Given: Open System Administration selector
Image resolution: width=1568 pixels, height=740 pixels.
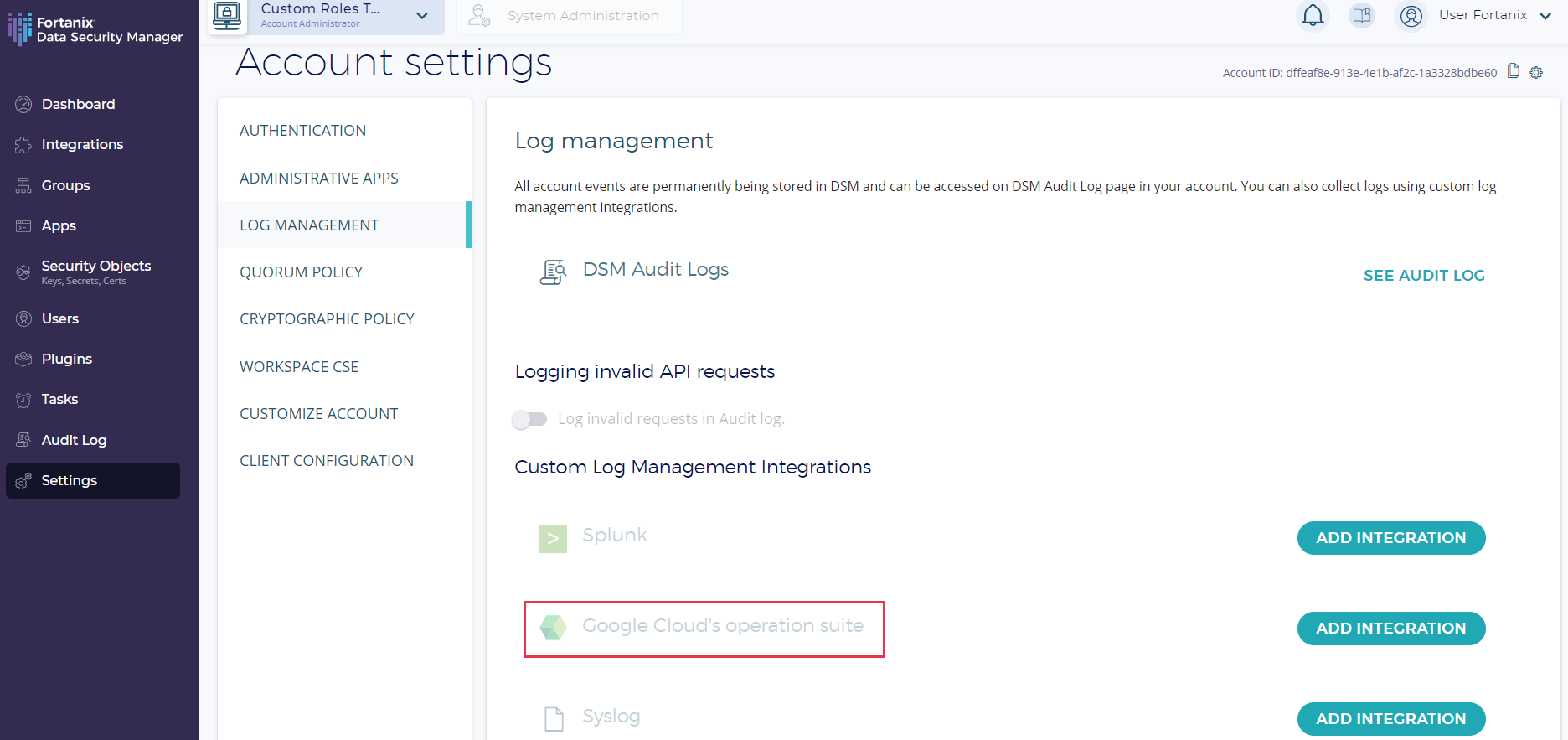Looking at the screenshot, I should pos(570,16).
